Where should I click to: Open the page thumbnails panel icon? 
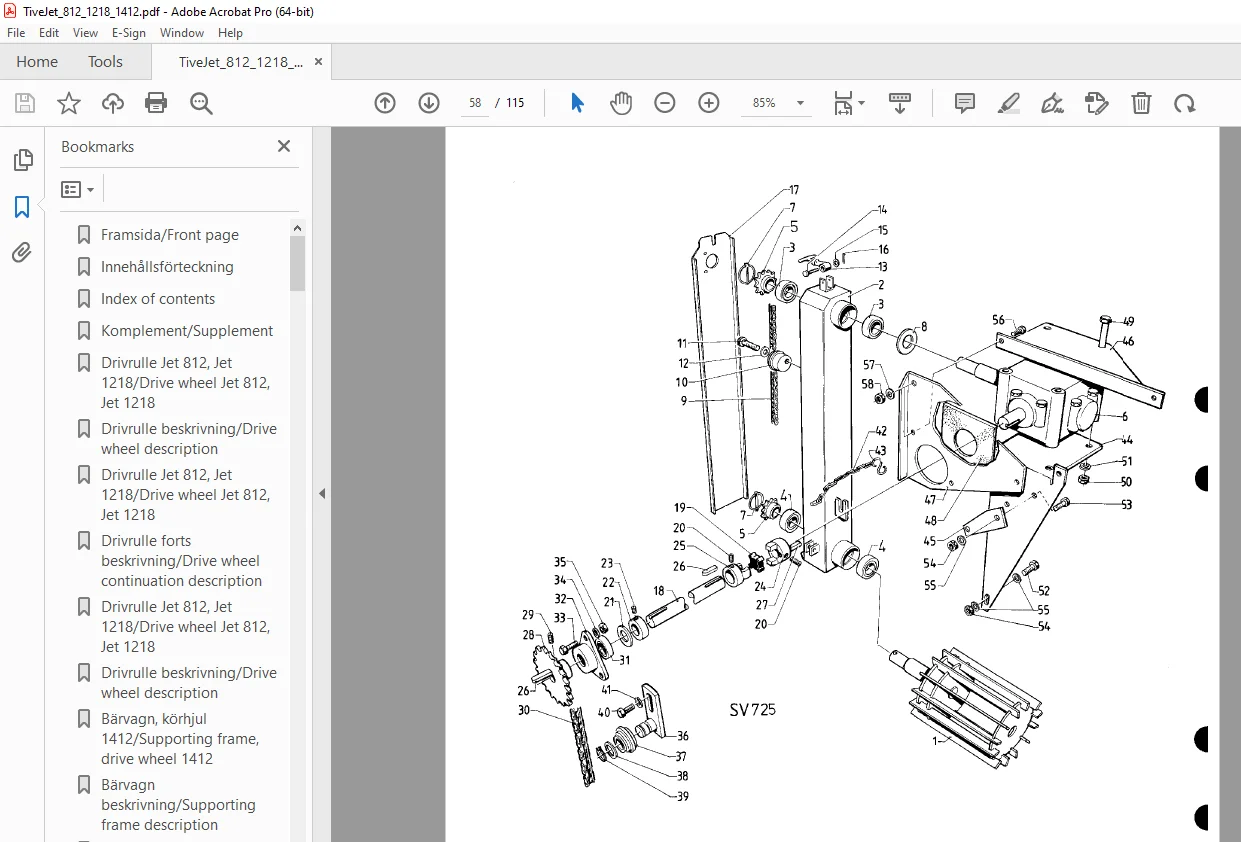click(22, 160)
